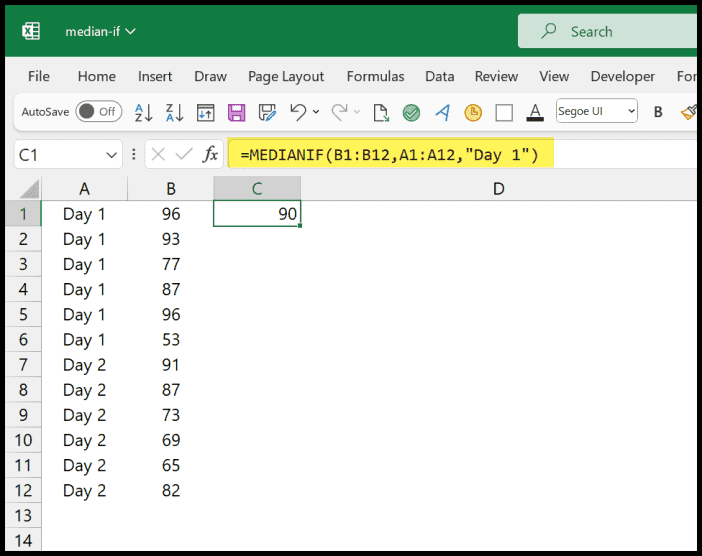Click the Sort Z to A icon
The image size is (702, 556).
coord(174,112)
